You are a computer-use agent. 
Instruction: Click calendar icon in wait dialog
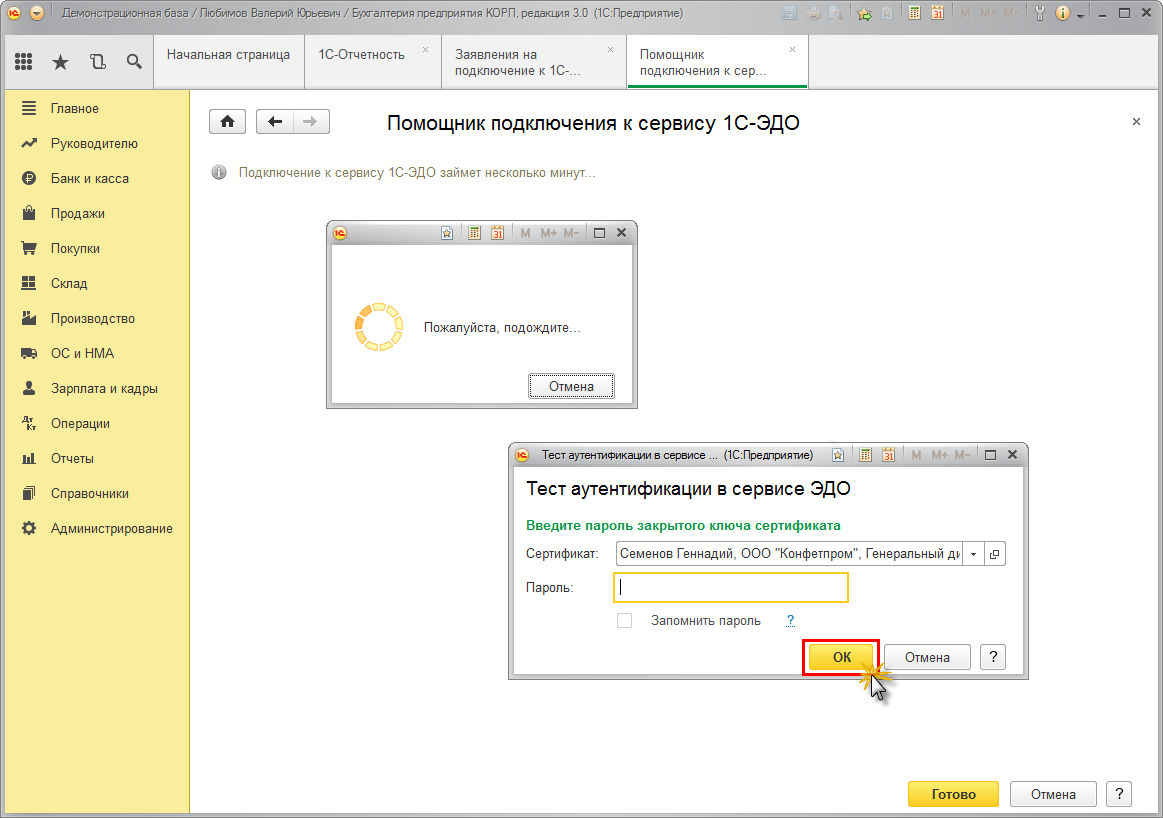point(497,233)
